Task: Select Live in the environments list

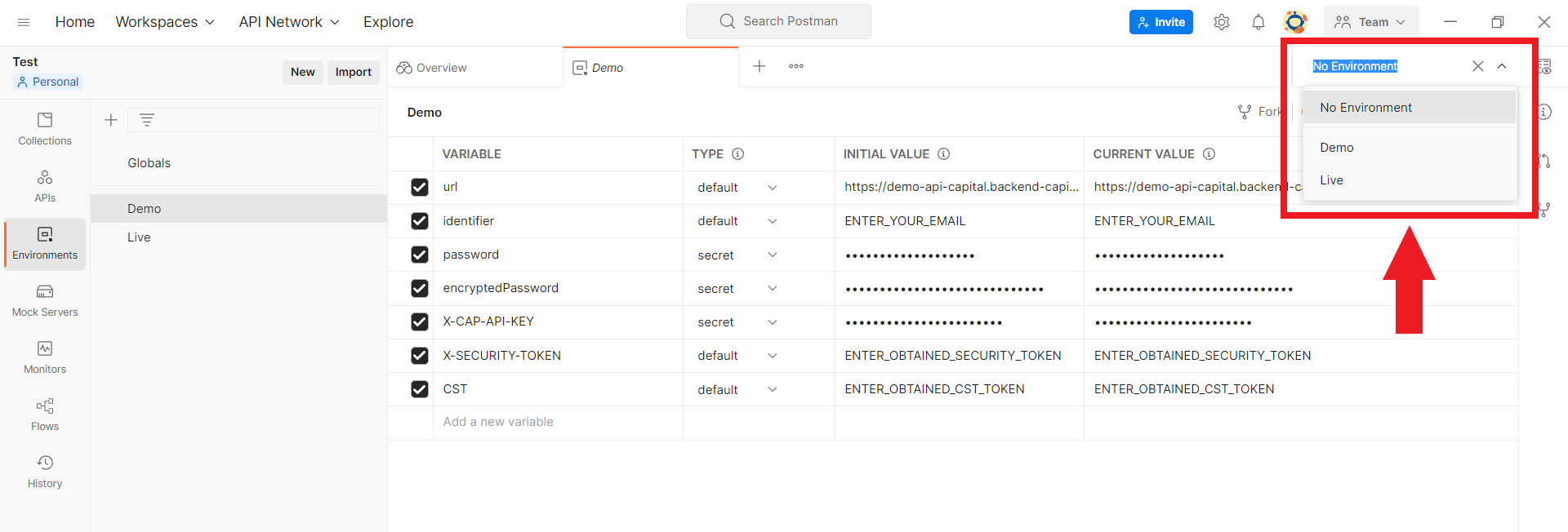Action: point(238,237)
